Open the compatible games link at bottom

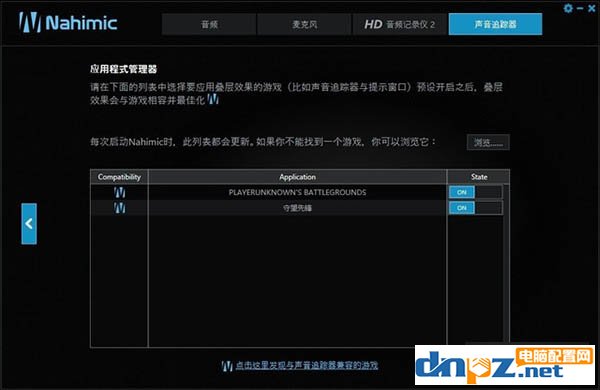pos(307,365)
